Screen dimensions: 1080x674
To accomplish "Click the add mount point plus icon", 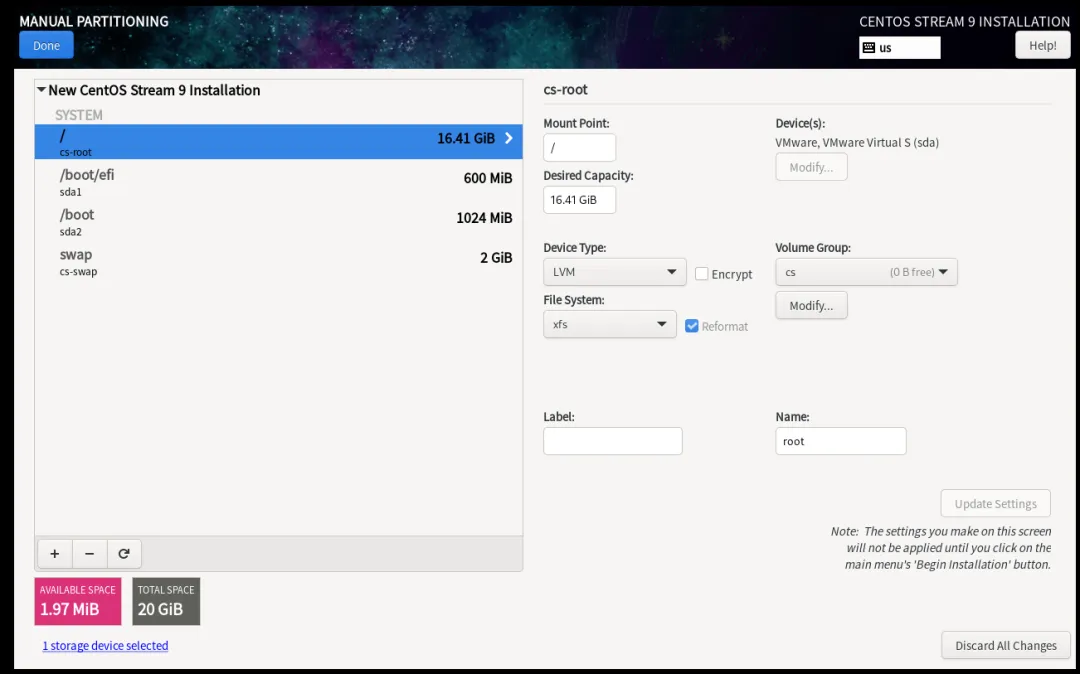I will coord(55,554).
